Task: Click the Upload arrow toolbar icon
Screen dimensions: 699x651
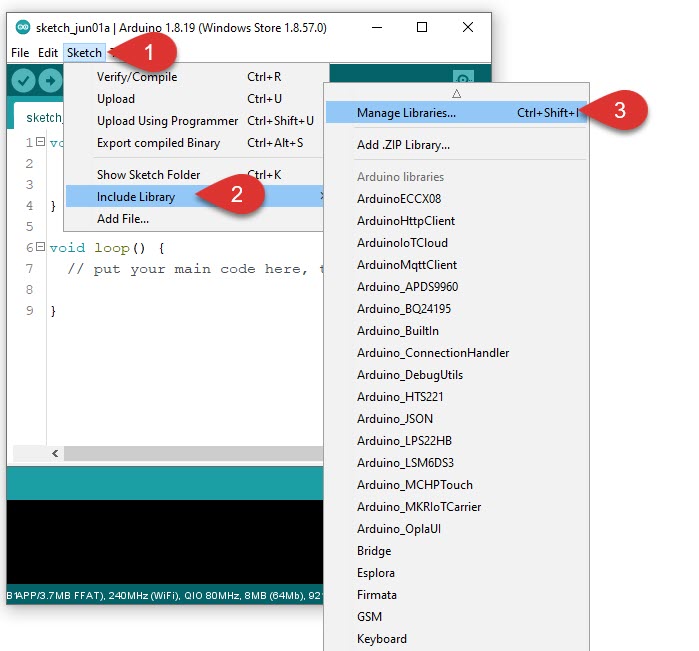Action: coord(49,81)
